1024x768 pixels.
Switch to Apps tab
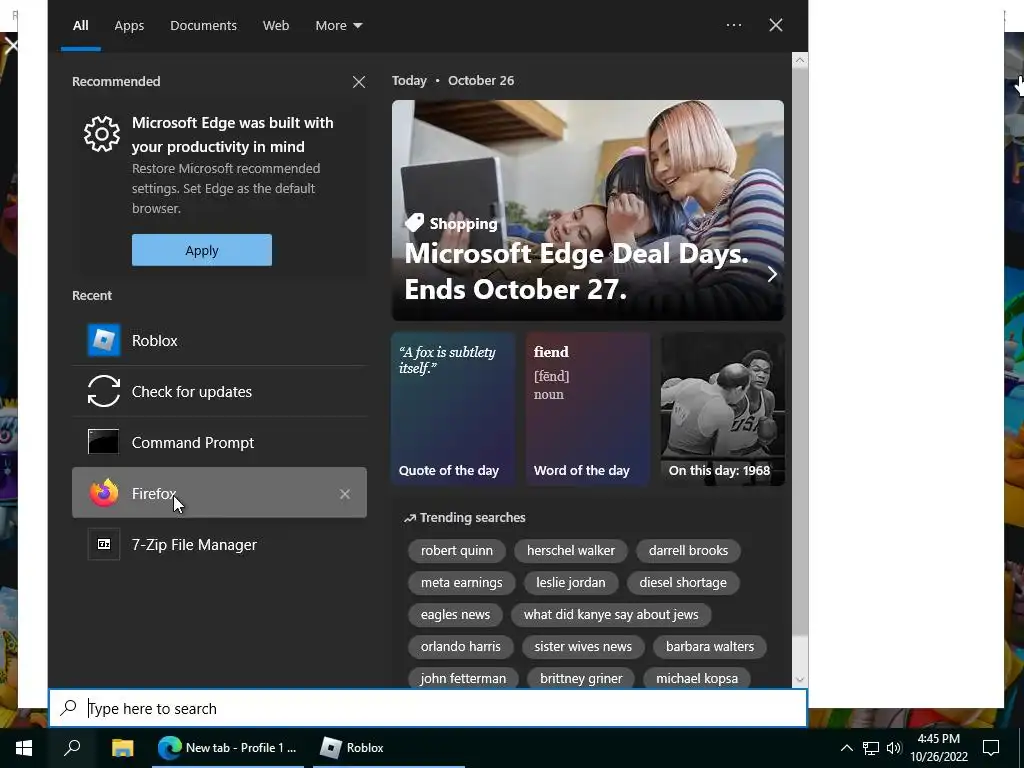point(129,25)
